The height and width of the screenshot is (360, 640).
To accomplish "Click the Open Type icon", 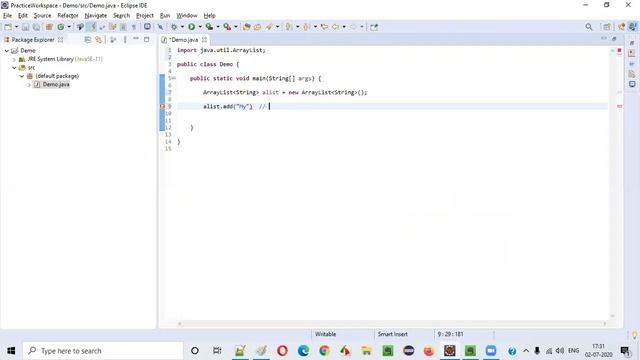I will pos(247,27).
